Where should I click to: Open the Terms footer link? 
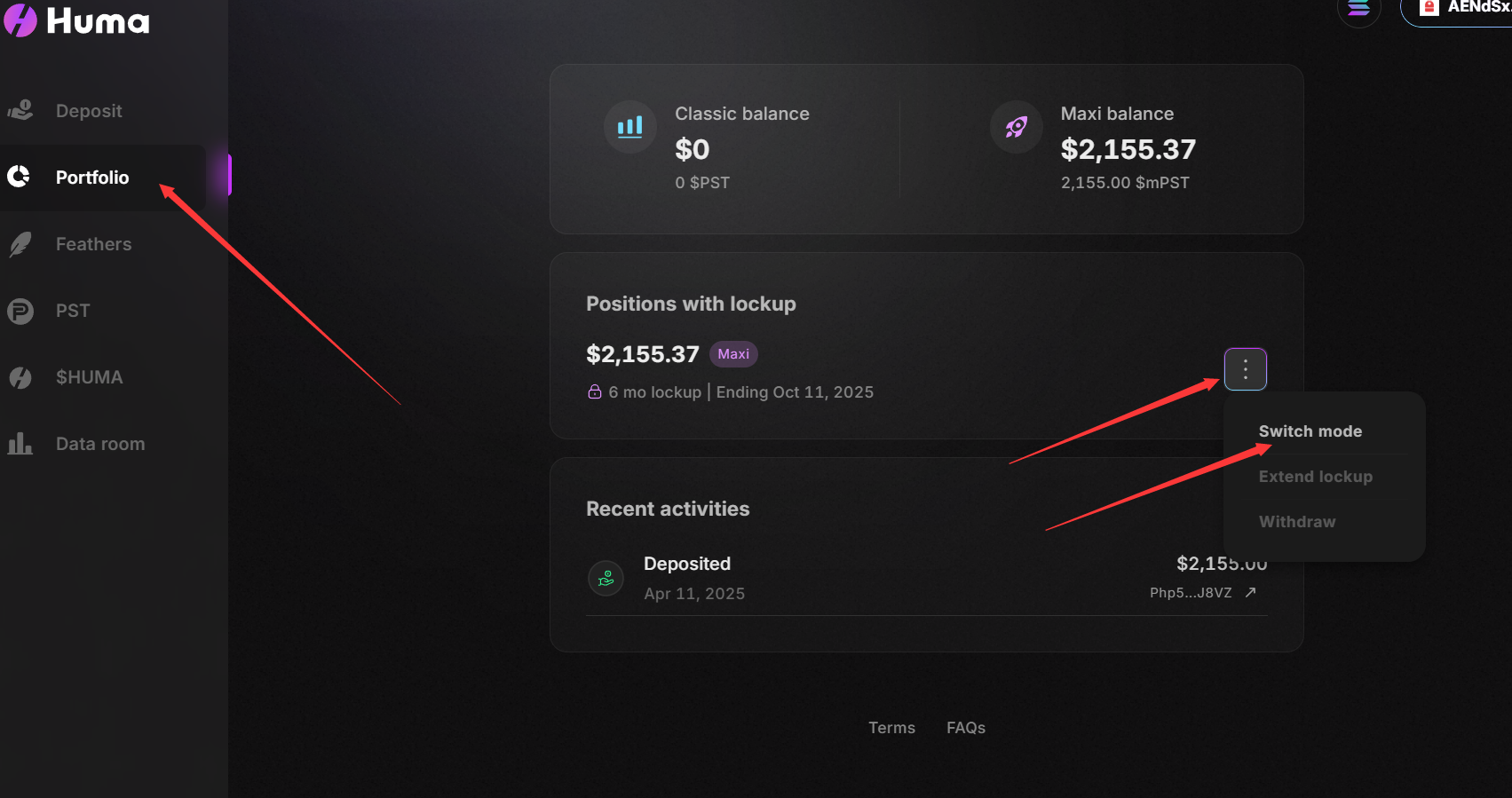[x=891, y=728]
